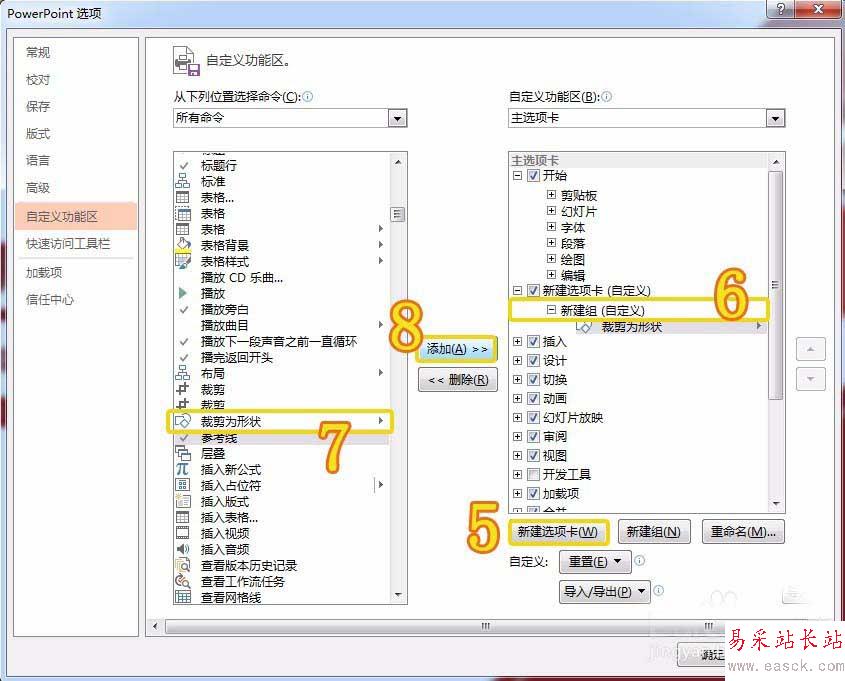
Task: Click info icon next to 重置 button
Action: [639, 561]
